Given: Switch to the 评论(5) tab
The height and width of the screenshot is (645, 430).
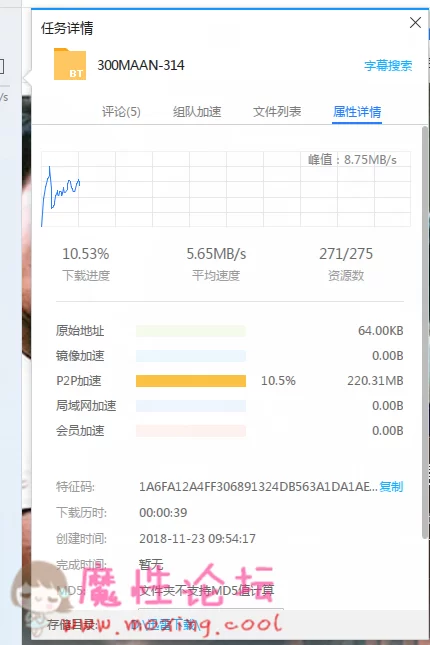Looking at the screenshot, I should click(121, 111).
